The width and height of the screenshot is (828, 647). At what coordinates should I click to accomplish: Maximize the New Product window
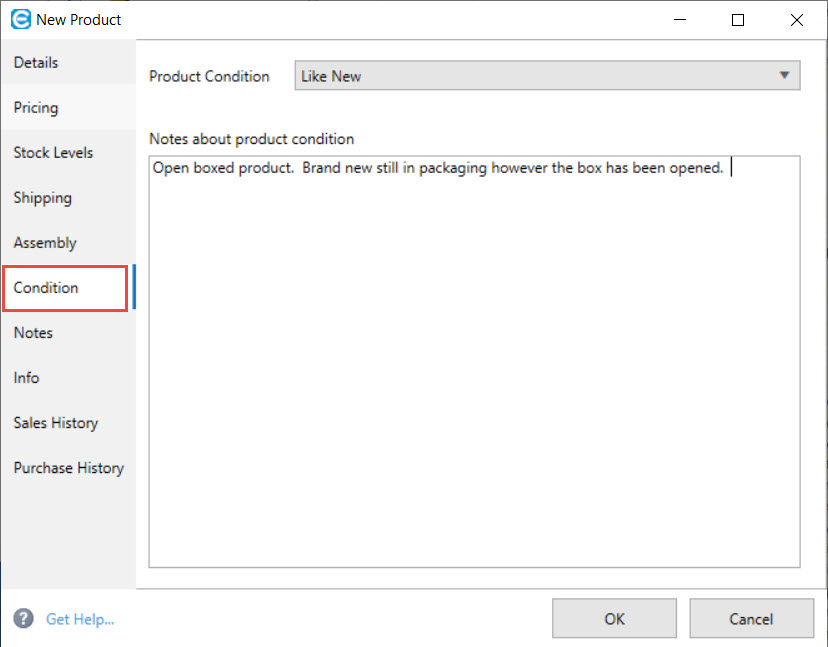[x=738, y=19]
